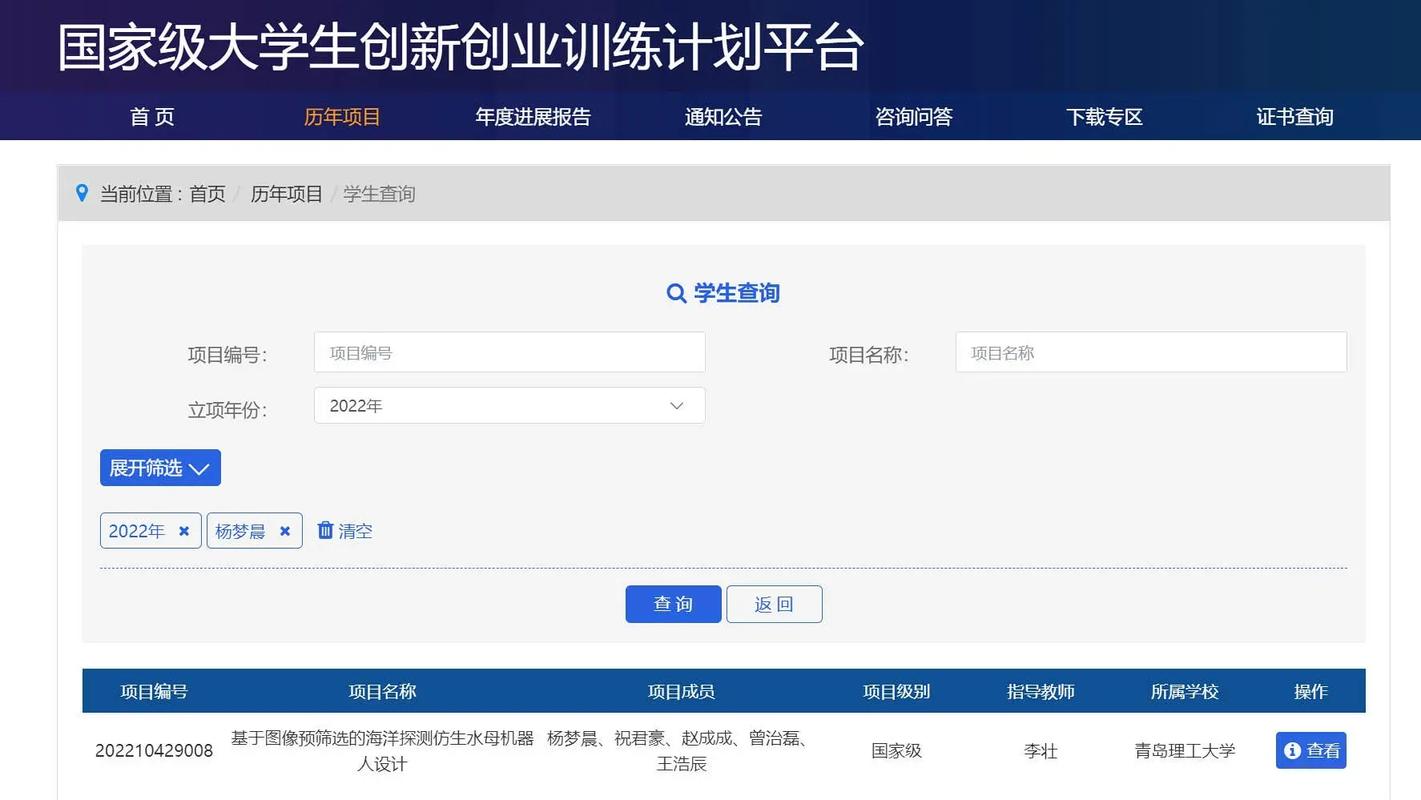Image resolution: width=1421 pixels, height=800 pixels.
Task: Click the 所属学校 column header
Action: pos(1185,691)
